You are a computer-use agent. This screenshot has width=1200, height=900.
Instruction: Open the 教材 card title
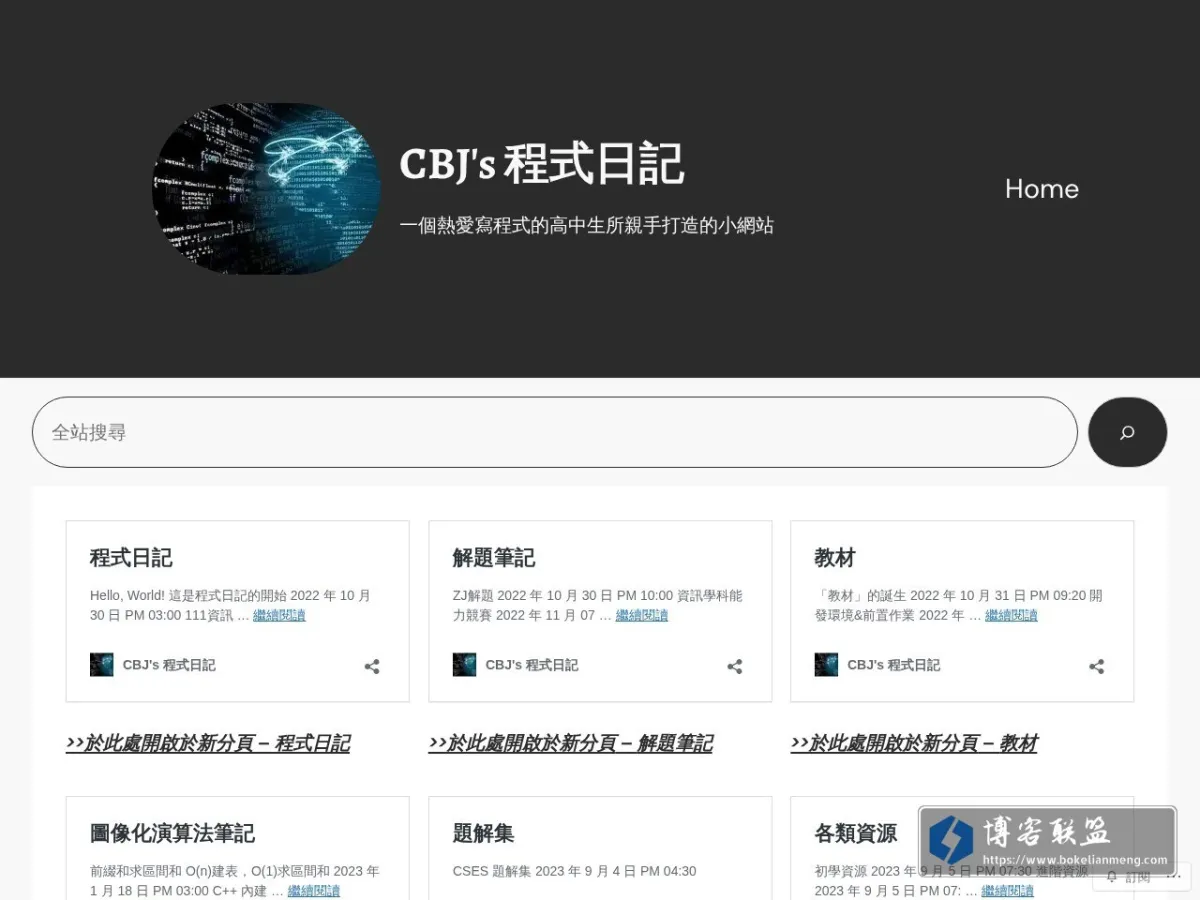[835, 558]
